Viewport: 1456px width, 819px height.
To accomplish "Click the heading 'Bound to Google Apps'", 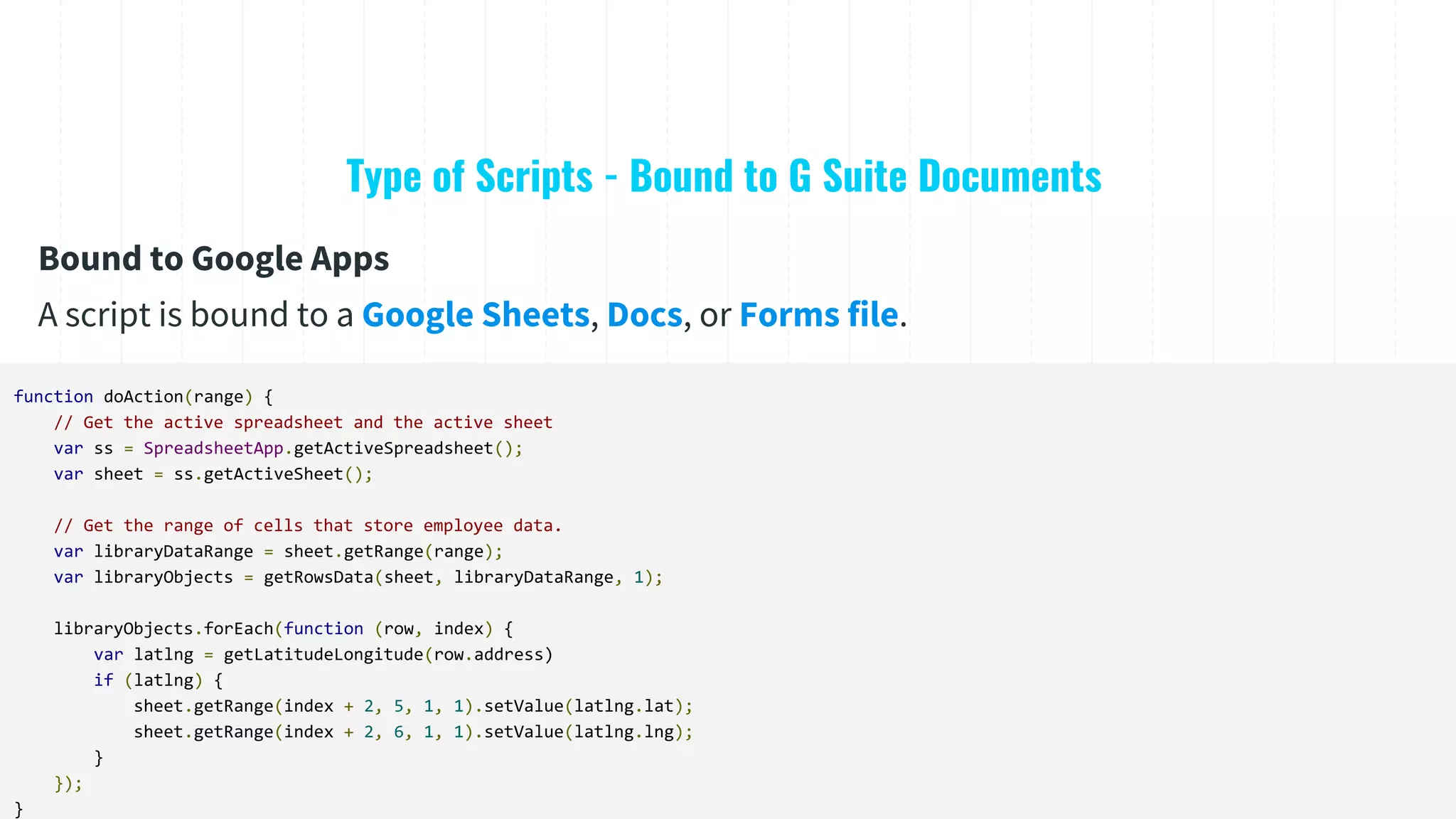I will point(214,259).
